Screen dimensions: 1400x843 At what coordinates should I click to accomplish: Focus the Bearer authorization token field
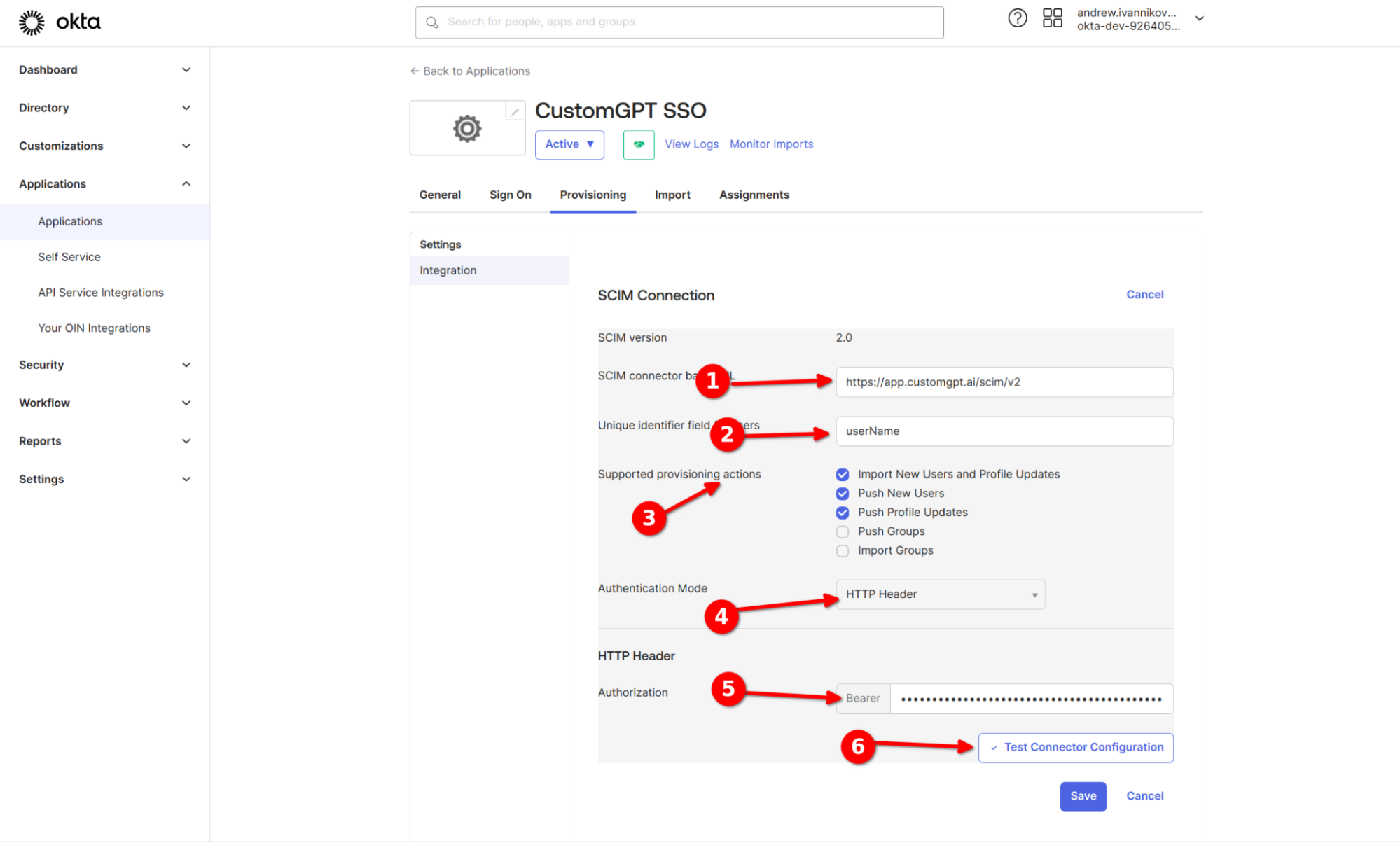[x=1032, y=699]
